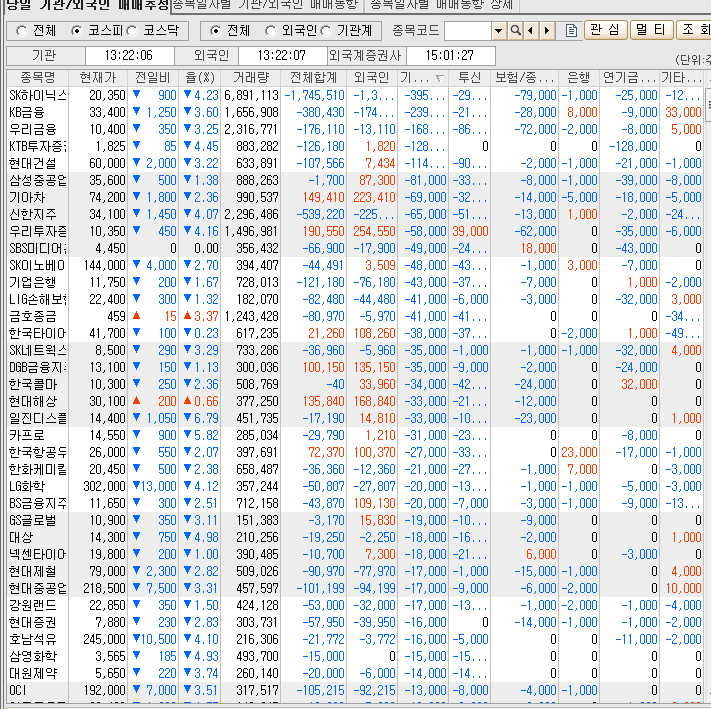
Task: Select the GS글로벌 row name
Action: 32,520
